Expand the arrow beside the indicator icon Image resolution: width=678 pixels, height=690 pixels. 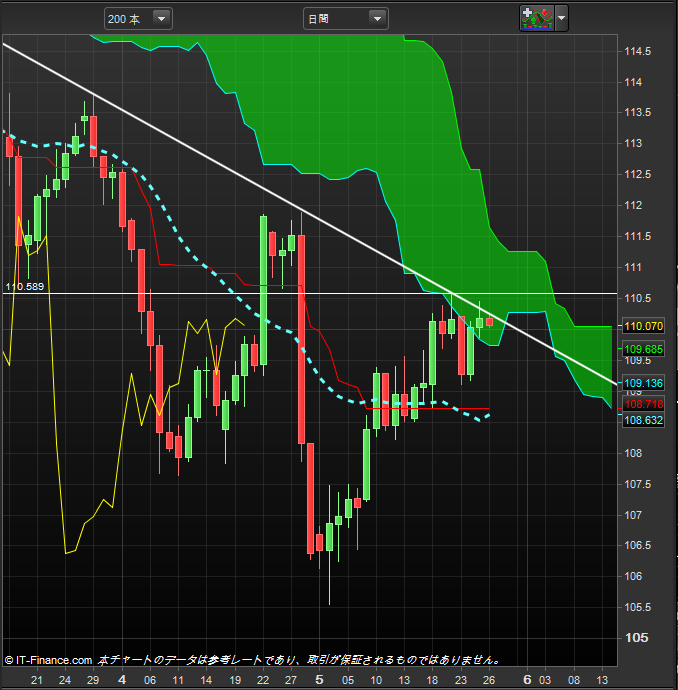tap(561, 18)
